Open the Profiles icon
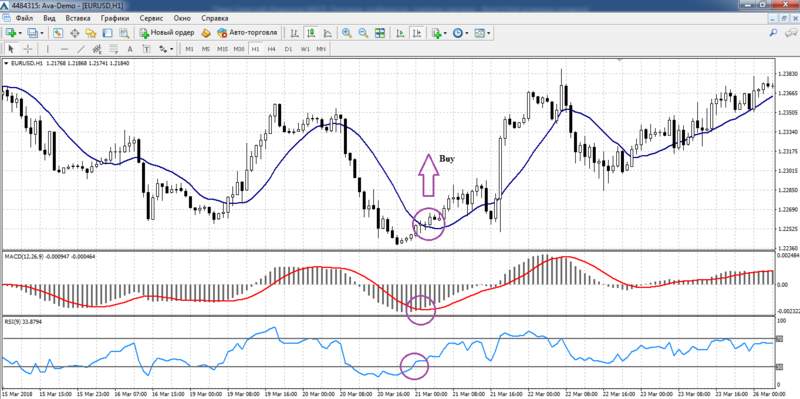The width and height of the screenshot is (800, 399). [x=32, y=33]
